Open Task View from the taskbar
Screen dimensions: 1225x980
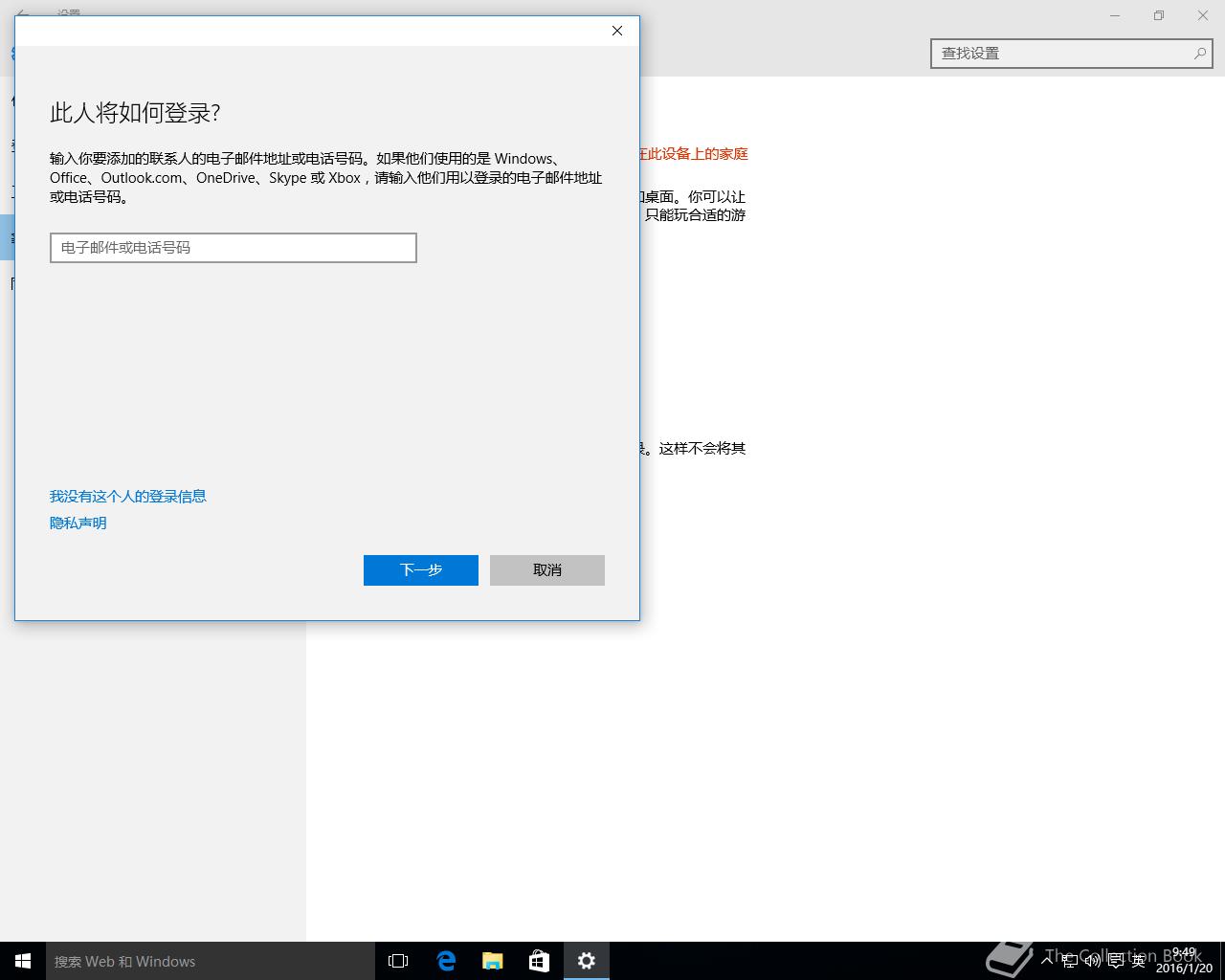coord(398,961)
